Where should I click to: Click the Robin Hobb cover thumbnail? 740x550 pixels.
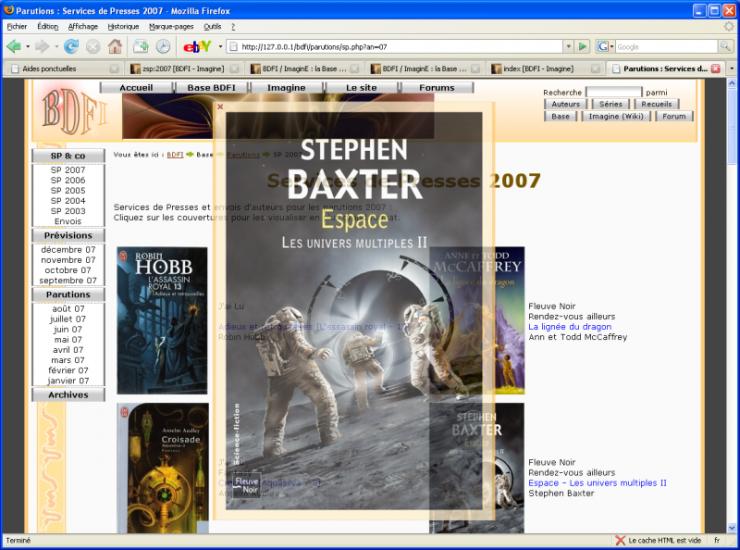tap(162, 320)
